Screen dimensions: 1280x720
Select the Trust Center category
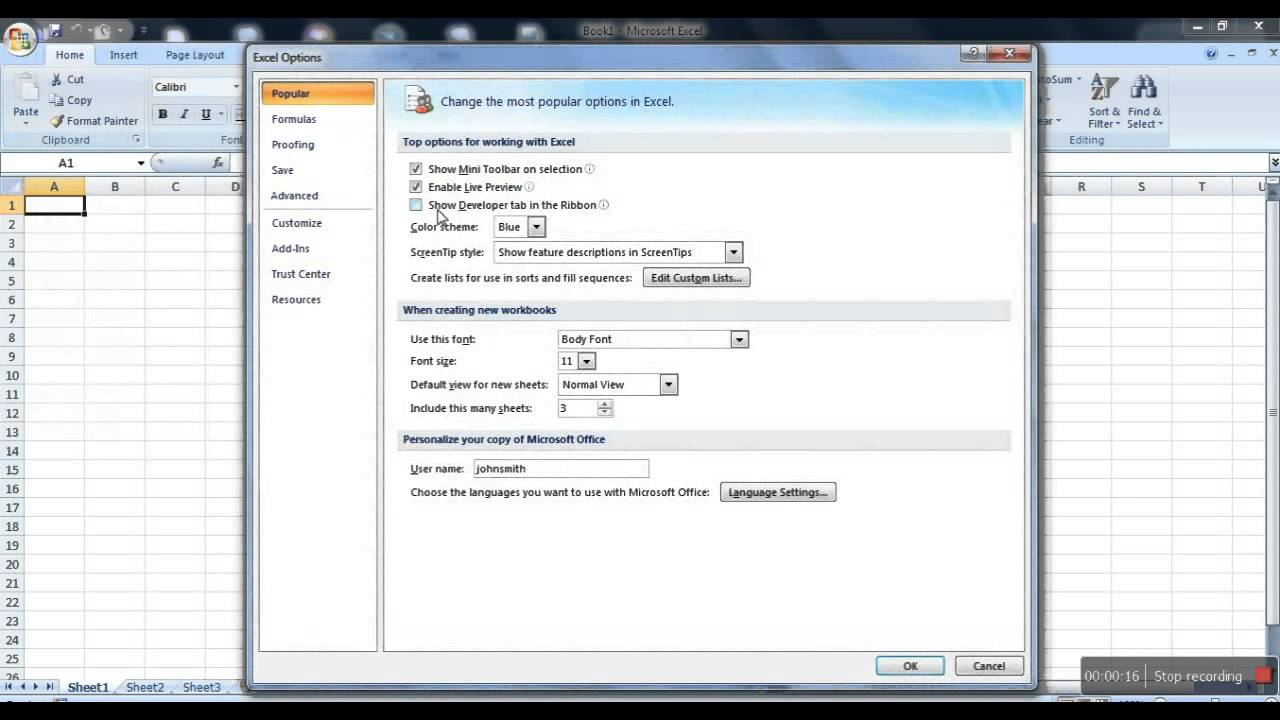click(x=318, y=274)
